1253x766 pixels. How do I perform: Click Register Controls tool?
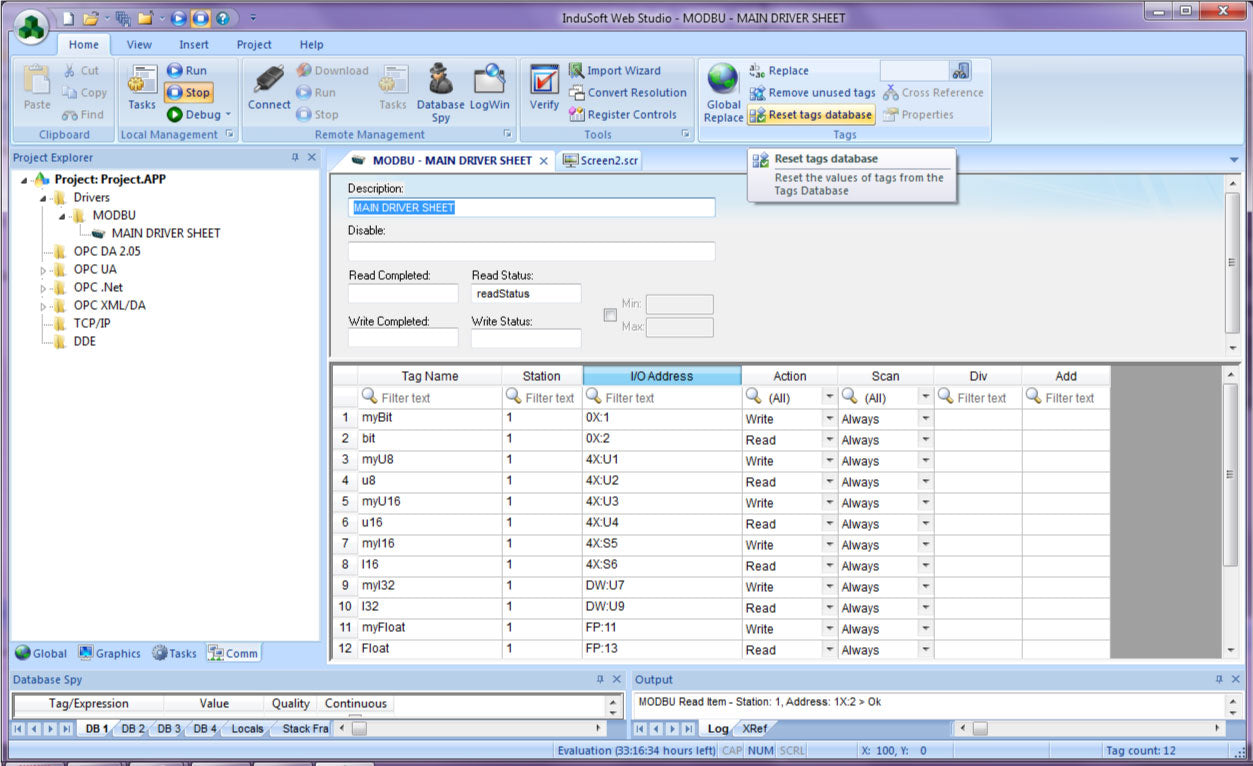(x=623, y=115)
